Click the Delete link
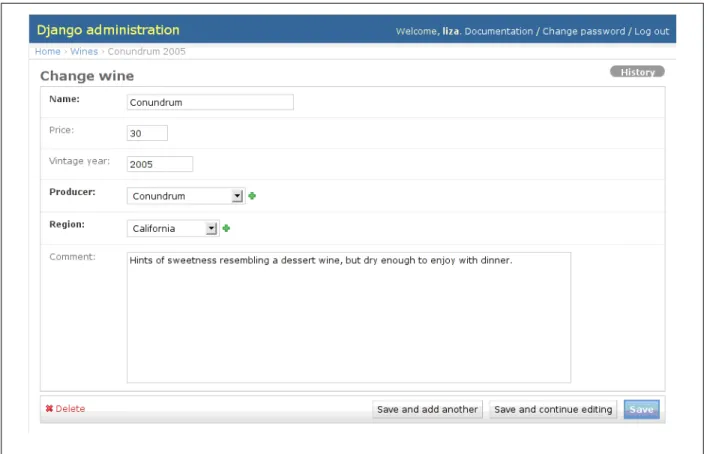Screen dimensions: 707x454 tap(70, 408)
